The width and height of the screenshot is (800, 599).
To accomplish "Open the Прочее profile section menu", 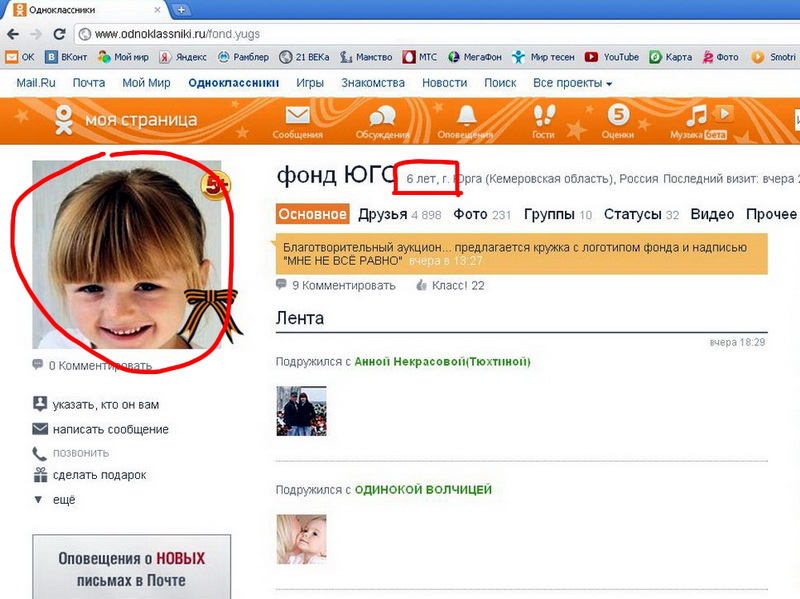I will [771, 214].
